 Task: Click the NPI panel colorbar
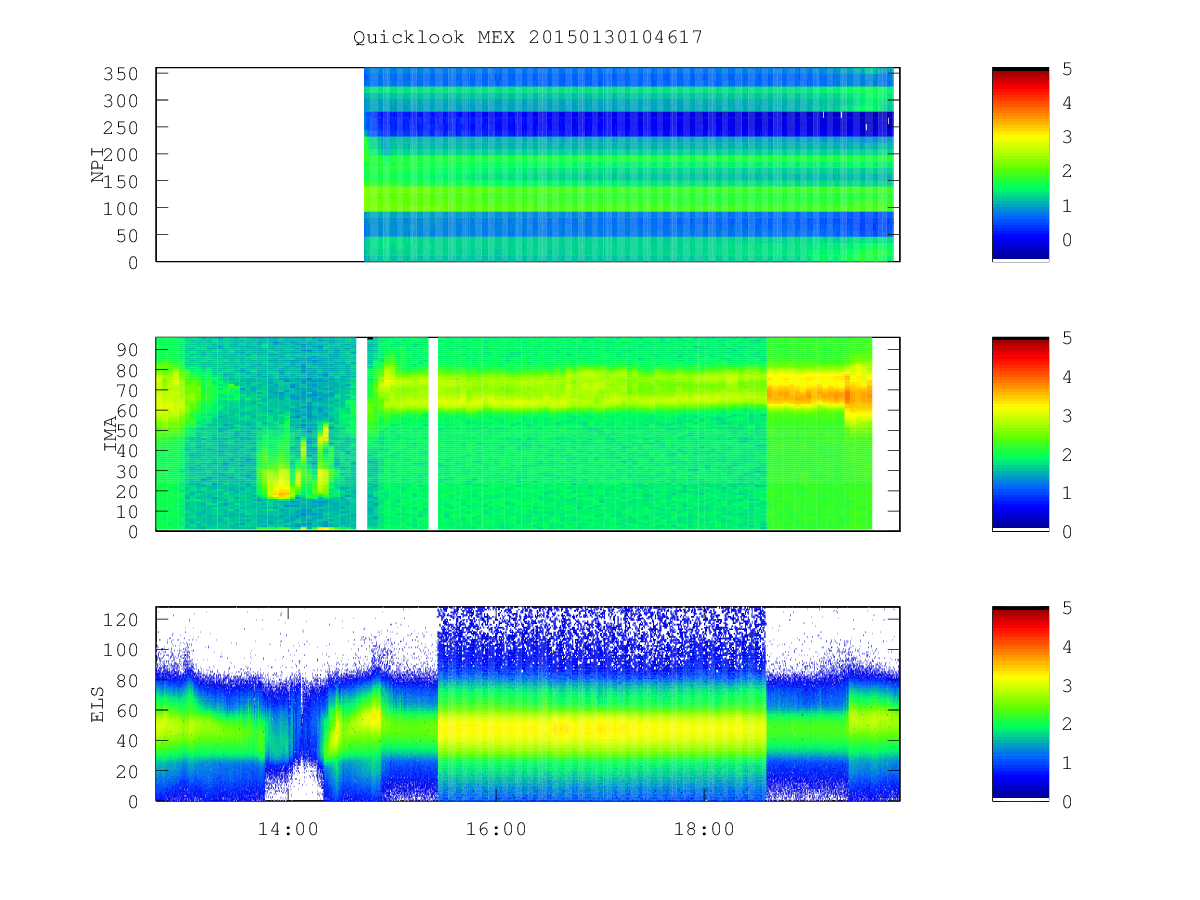point(1020,165)
